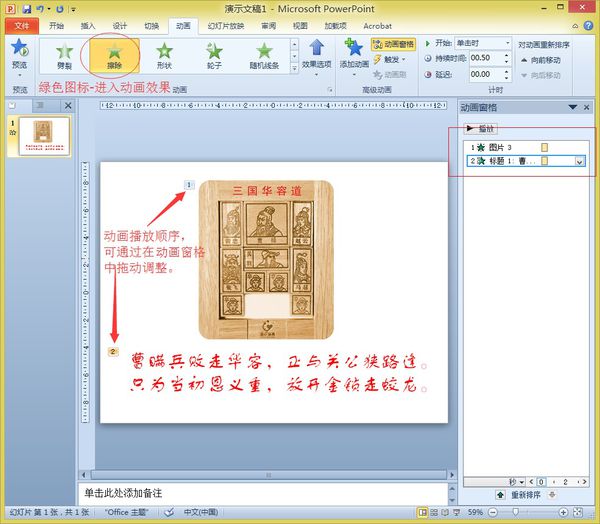600x524 pixels.
Task: Open the 效果选项 effect options menu
Action: (316, 57)
